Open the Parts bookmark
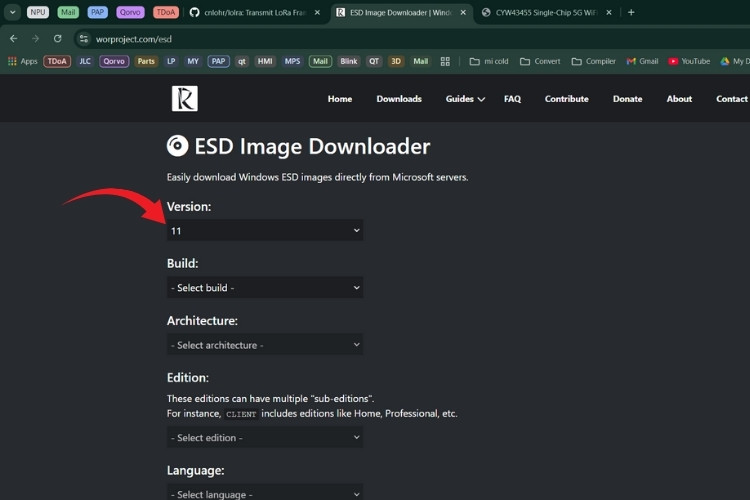 coord(146,61)
